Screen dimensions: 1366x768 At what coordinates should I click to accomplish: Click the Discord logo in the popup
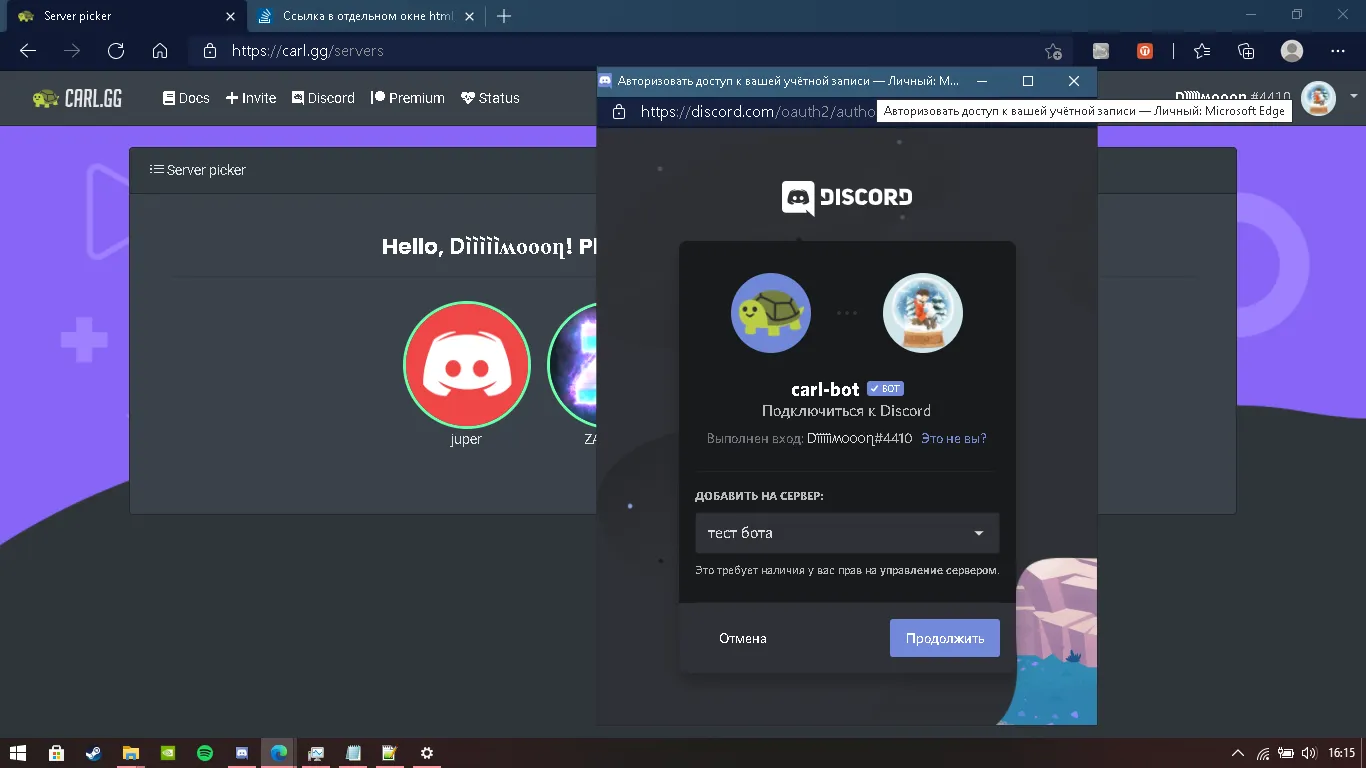pos(847,198)
